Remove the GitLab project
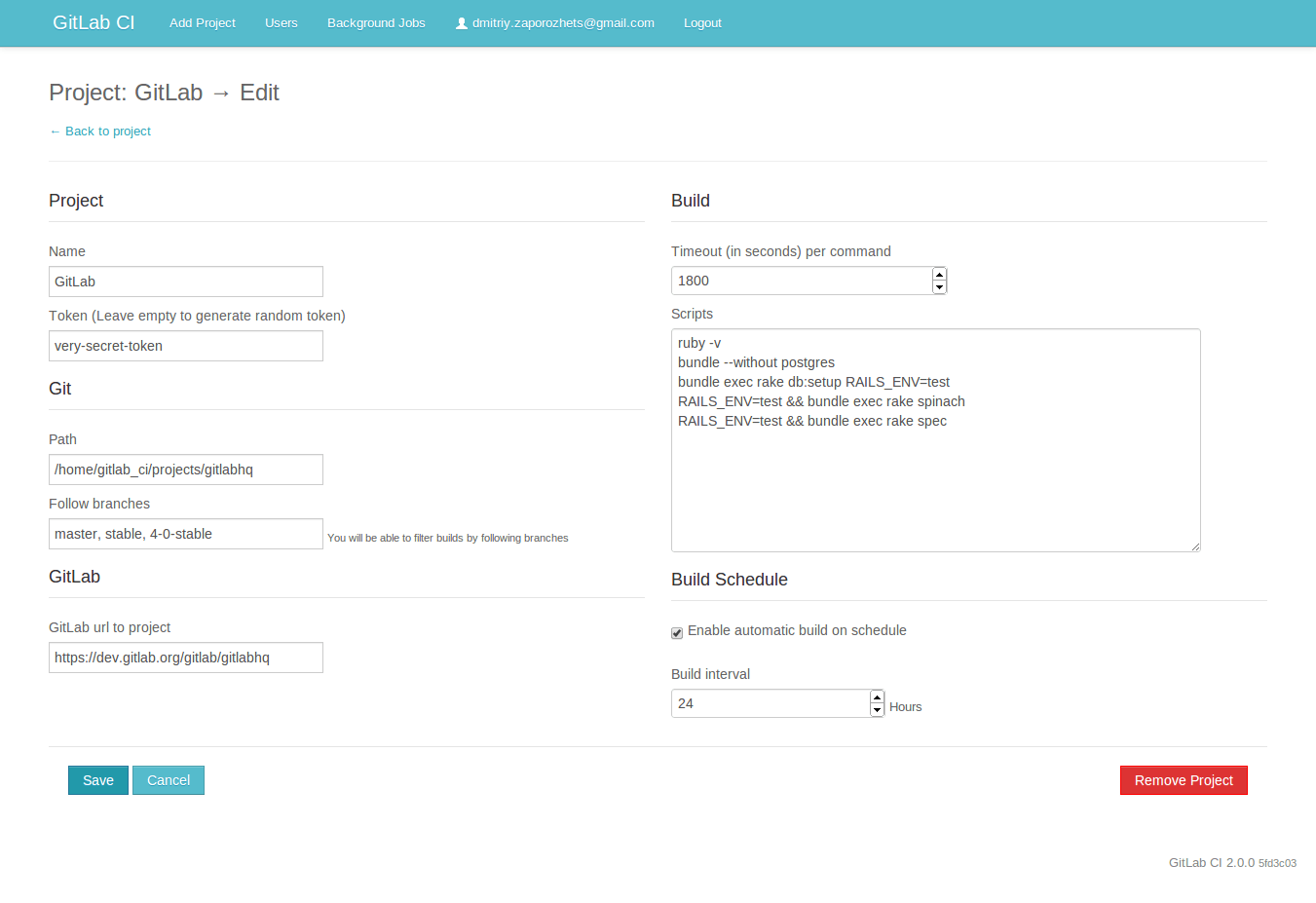This screenshot has width=1316, height=903. tap(1183, 779)
